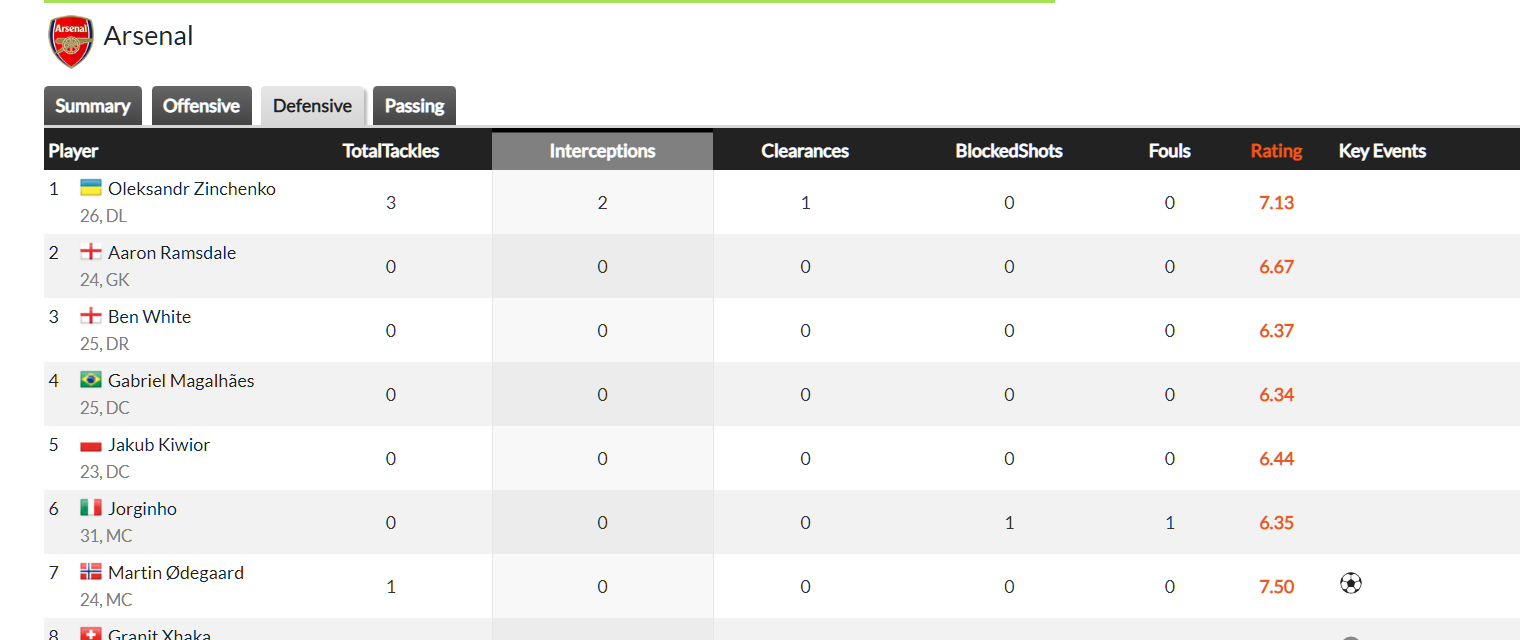The width and height of the screenshot is (1533, 640).
Task: Open Oleksandr Zinchenko's player page
Action: click(x=192, y=189)
